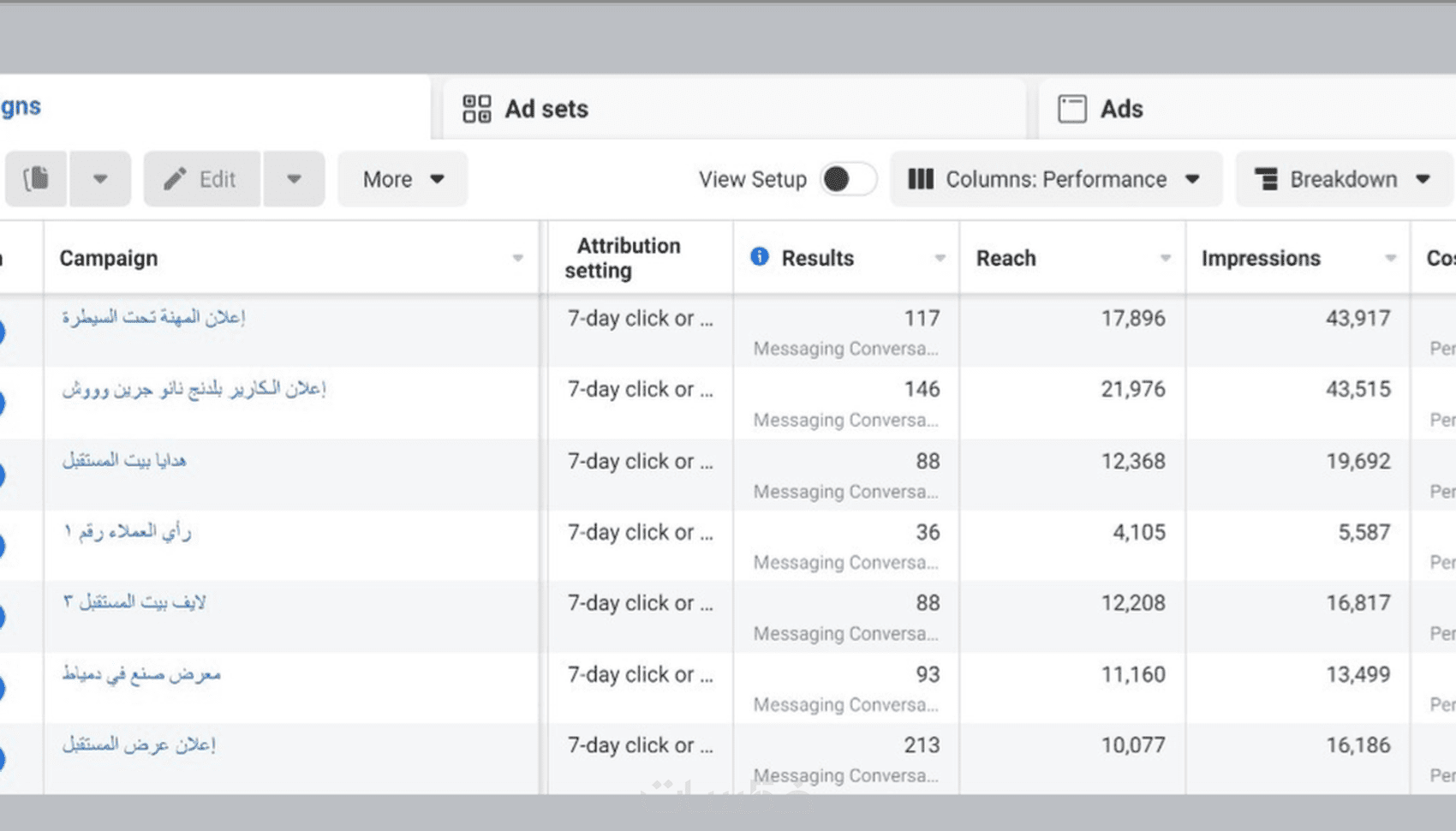Open the last campaign with 213 results

pos(139,744)
